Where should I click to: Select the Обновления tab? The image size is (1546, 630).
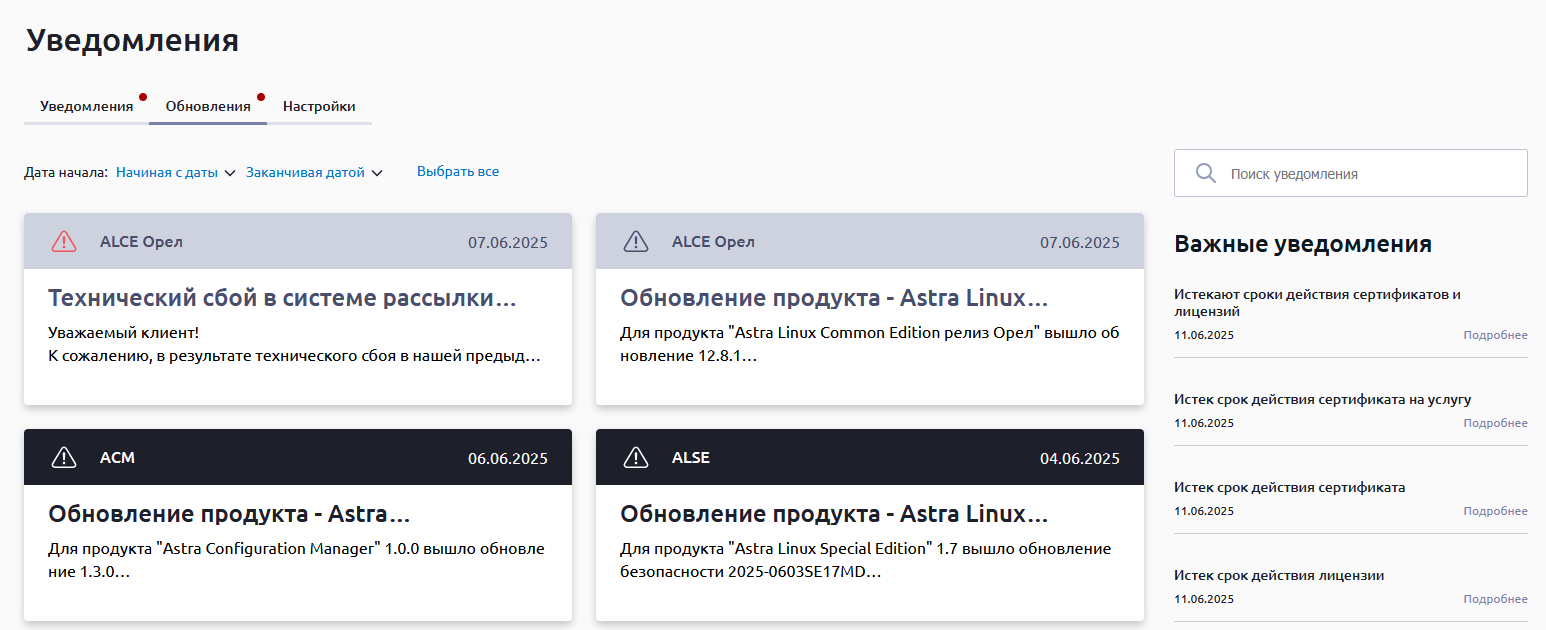coord(208,106)
